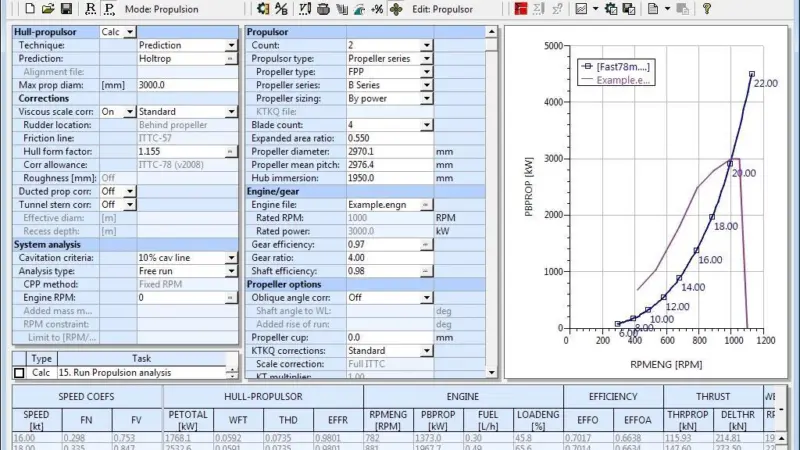Screen dimensions: 800x450
Task: Open the Hull-propulsor Calc dropdown
Action: tap(130, 32)
